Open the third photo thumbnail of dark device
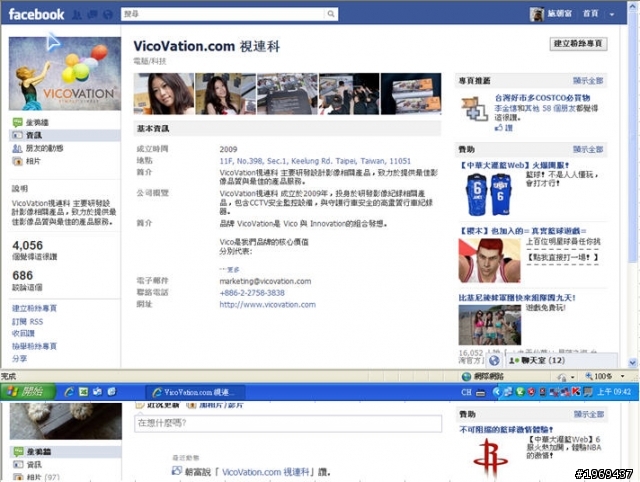 coord(287,94)
